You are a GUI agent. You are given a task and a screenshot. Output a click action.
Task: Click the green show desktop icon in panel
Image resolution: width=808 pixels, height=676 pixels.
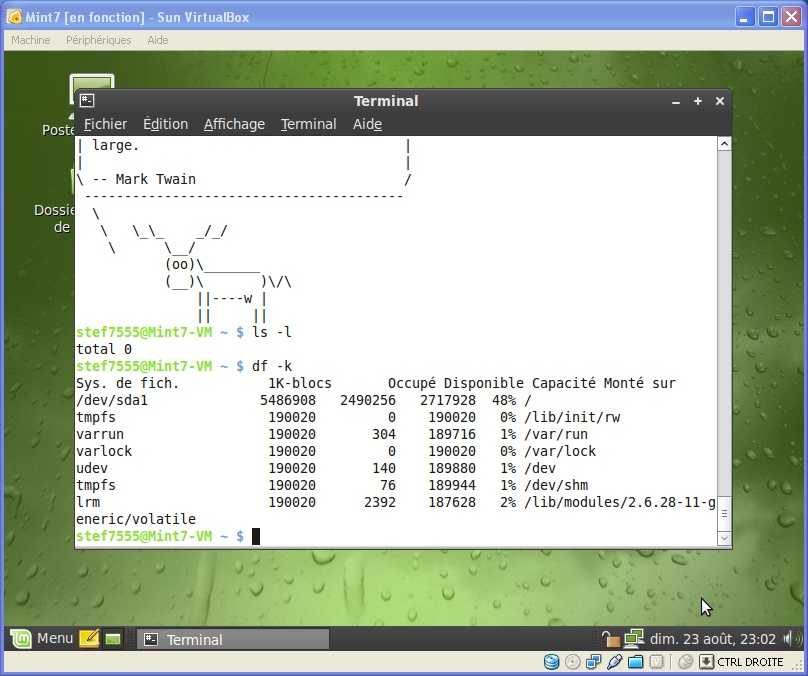point(113,639)
